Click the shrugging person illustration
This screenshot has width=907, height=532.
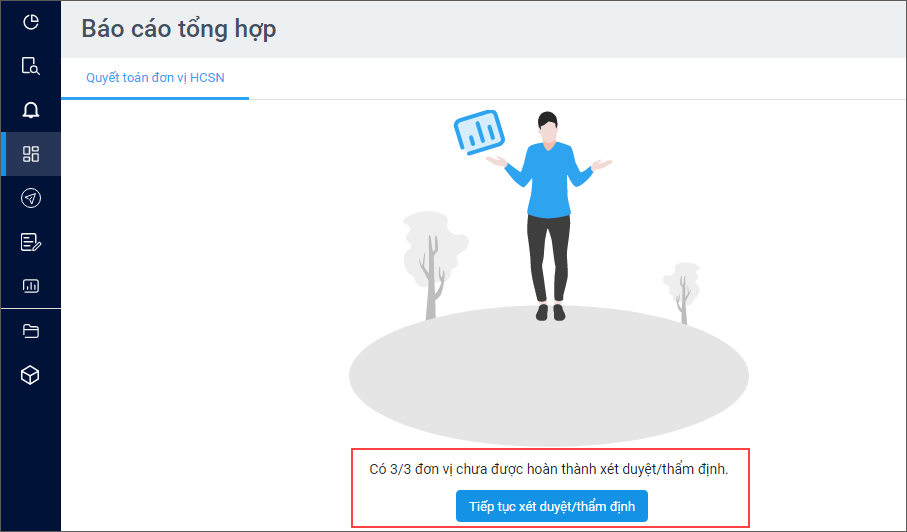548,216
